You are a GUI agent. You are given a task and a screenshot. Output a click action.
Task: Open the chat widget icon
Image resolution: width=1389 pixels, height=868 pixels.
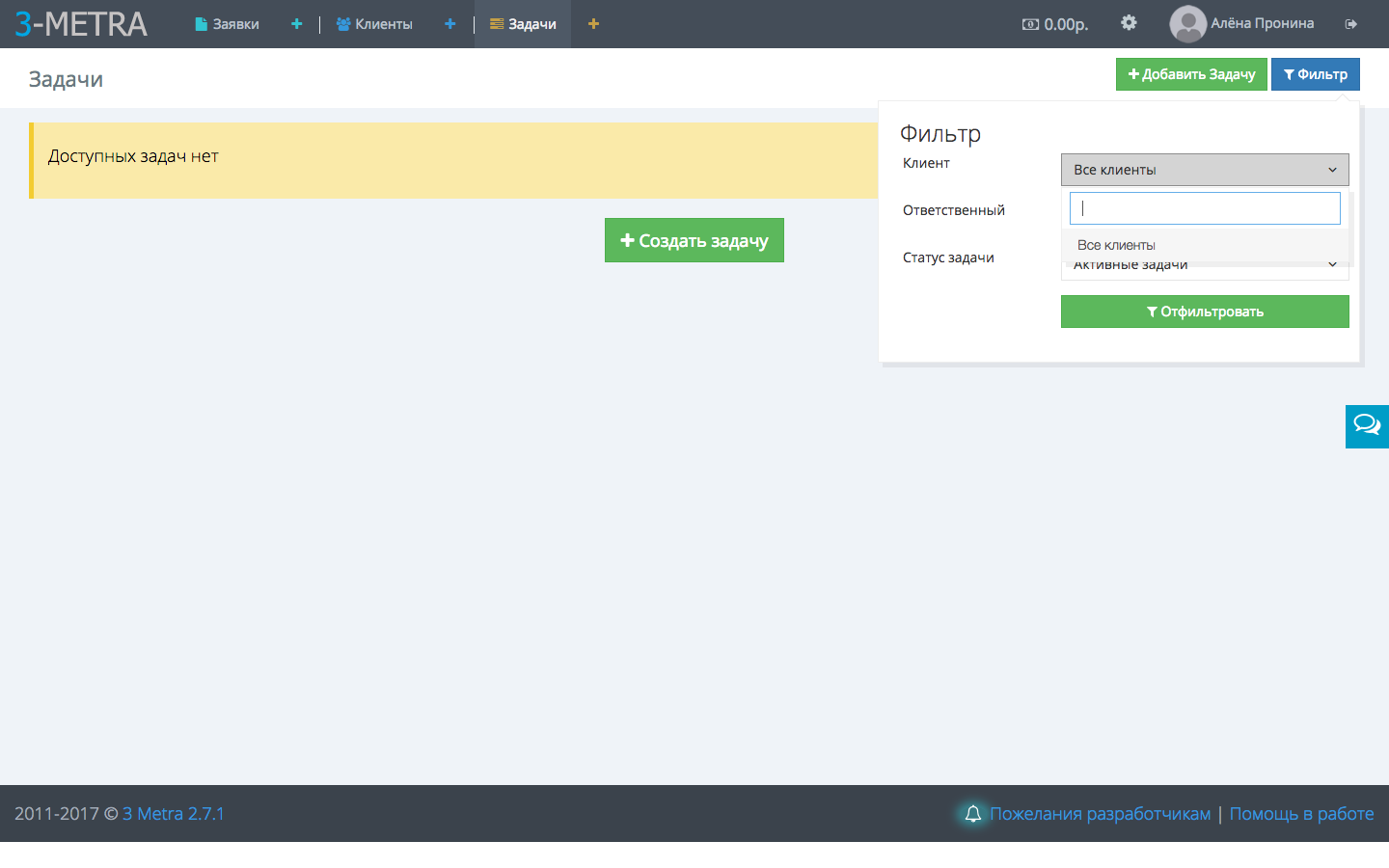[1367, 426]
